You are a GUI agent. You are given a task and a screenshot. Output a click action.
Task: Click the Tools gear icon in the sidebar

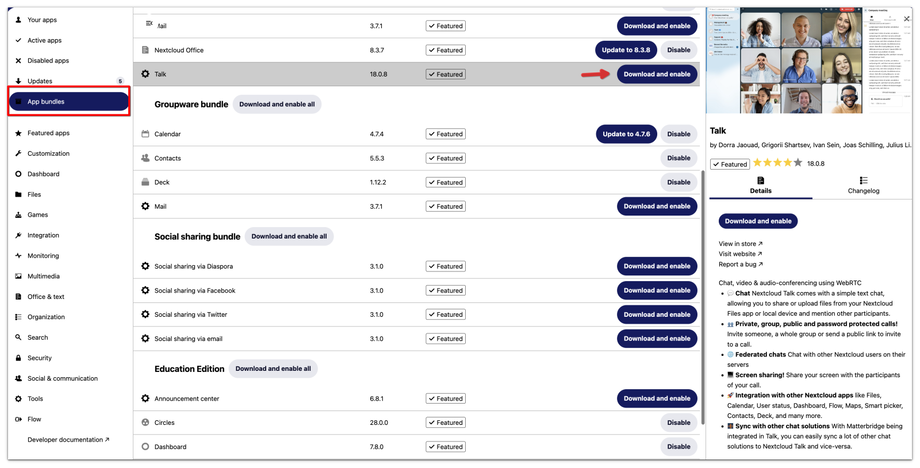[18, 399]
